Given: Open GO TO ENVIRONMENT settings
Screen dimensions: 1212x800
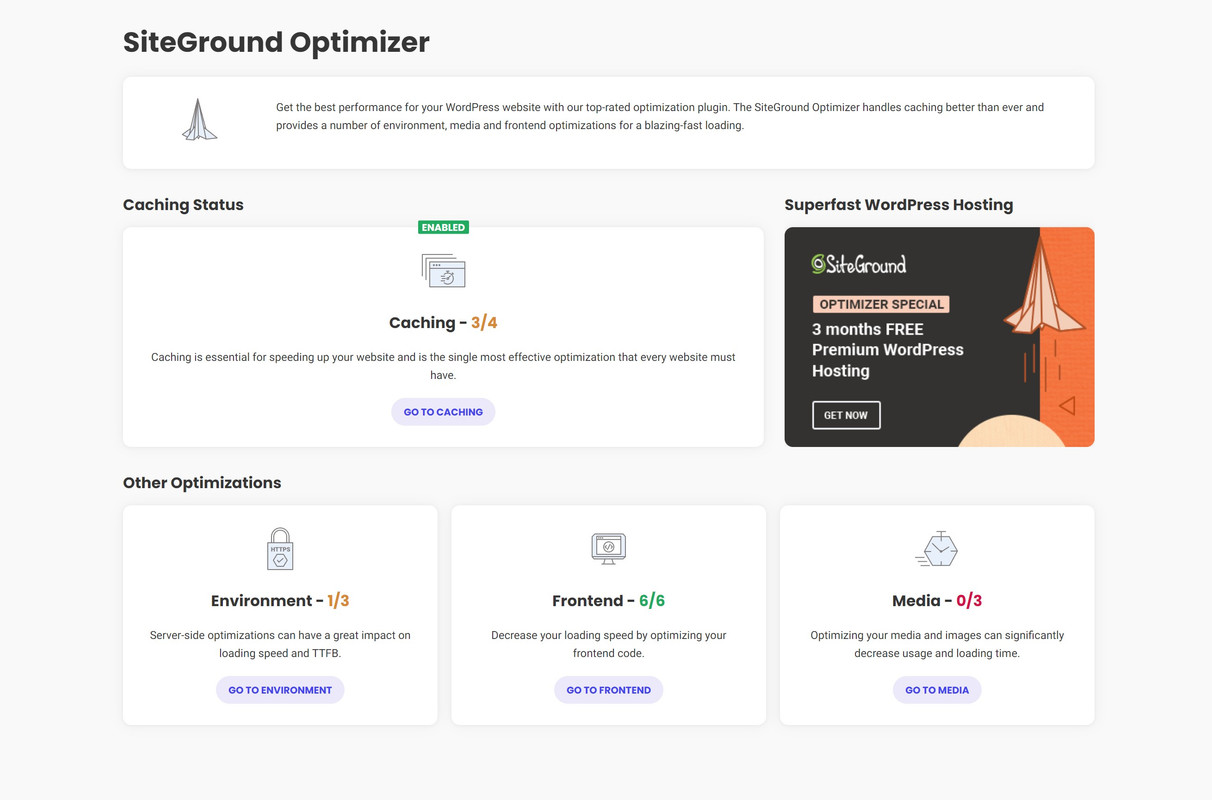Looking at the screenshot, I should 280,690.
